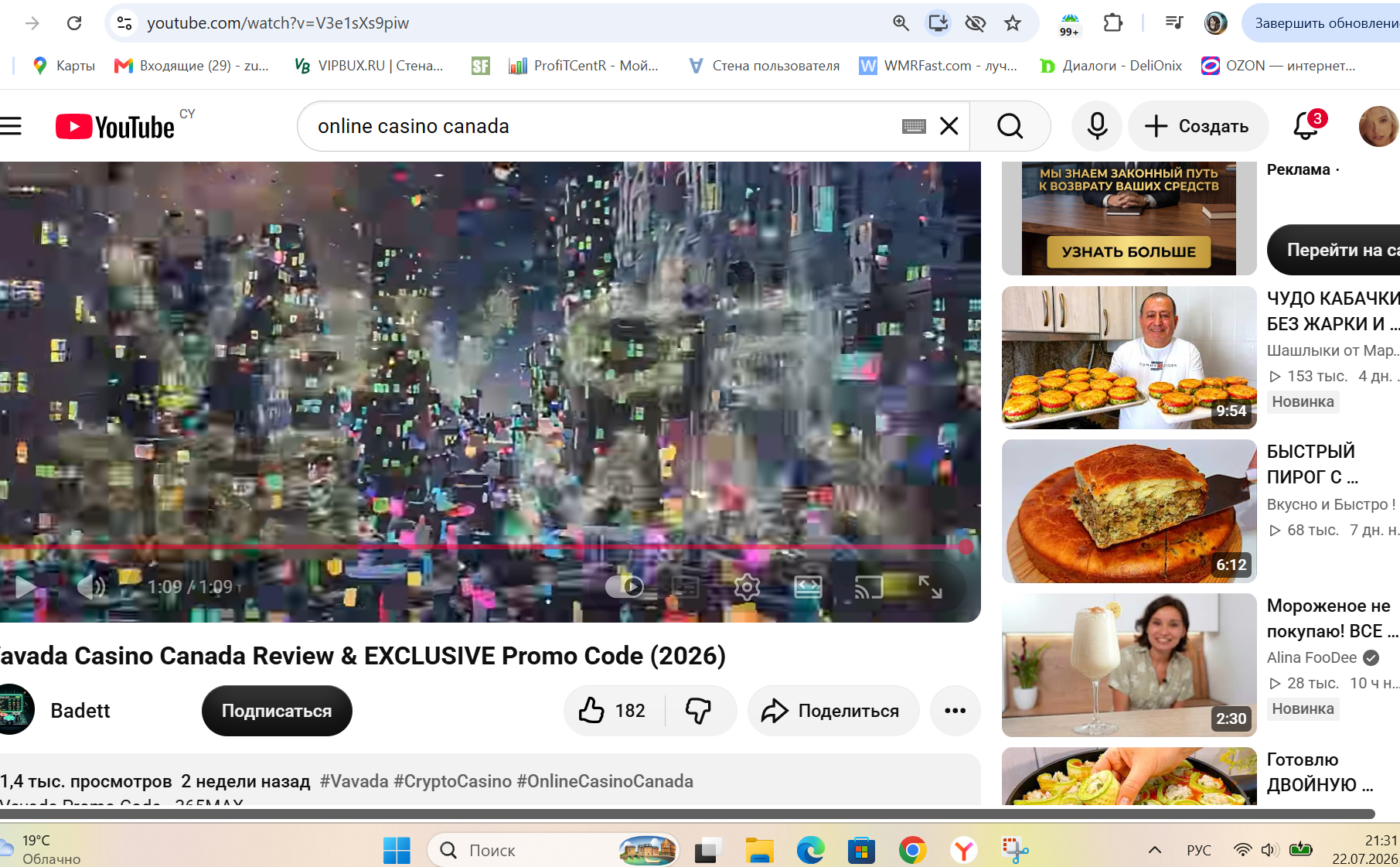Submit search with the magnifier button
The image size is (1400, 867).
[x=1010, y=126]
